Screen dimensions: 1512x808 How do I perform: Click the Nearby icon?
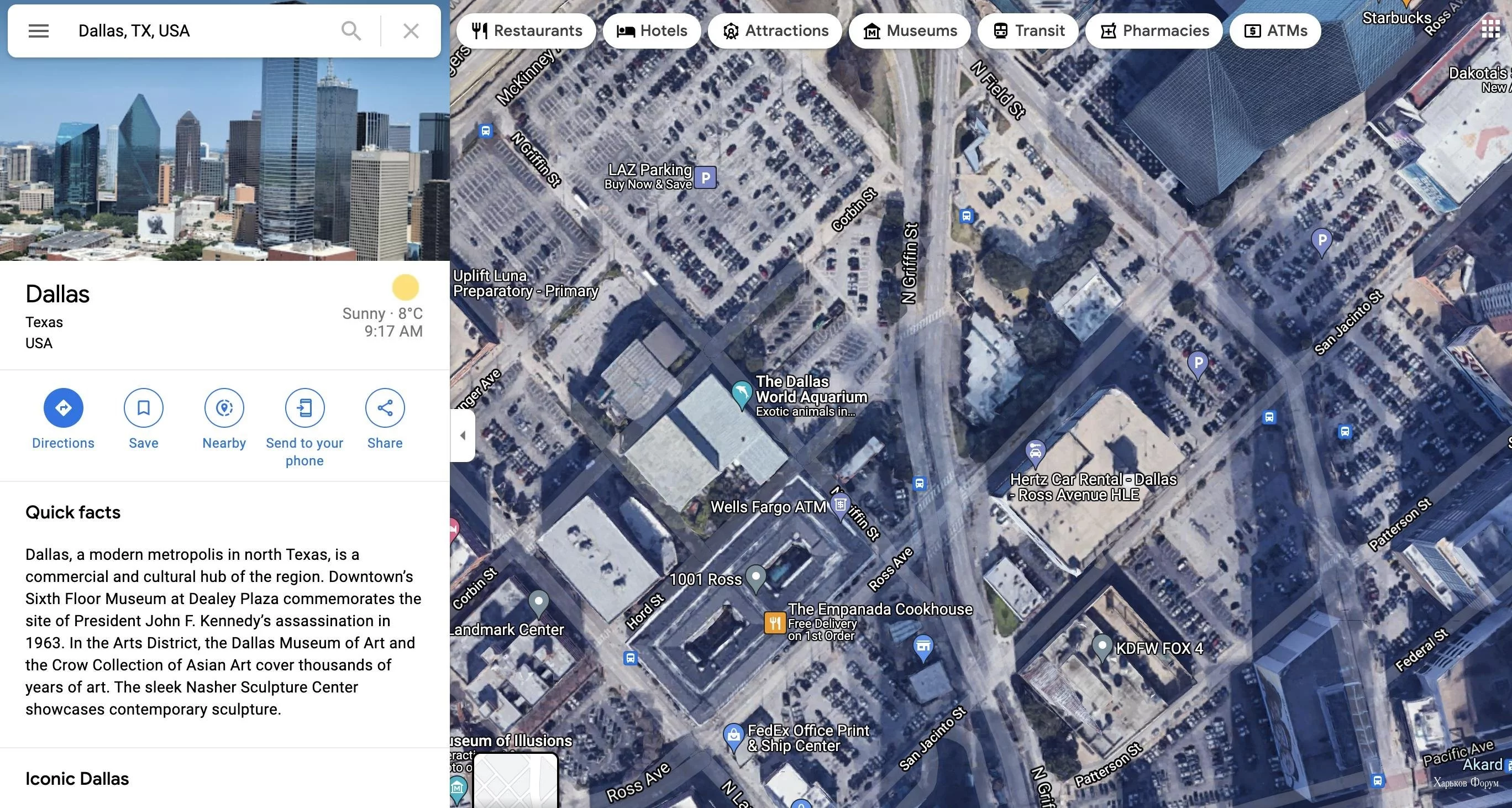224,408
